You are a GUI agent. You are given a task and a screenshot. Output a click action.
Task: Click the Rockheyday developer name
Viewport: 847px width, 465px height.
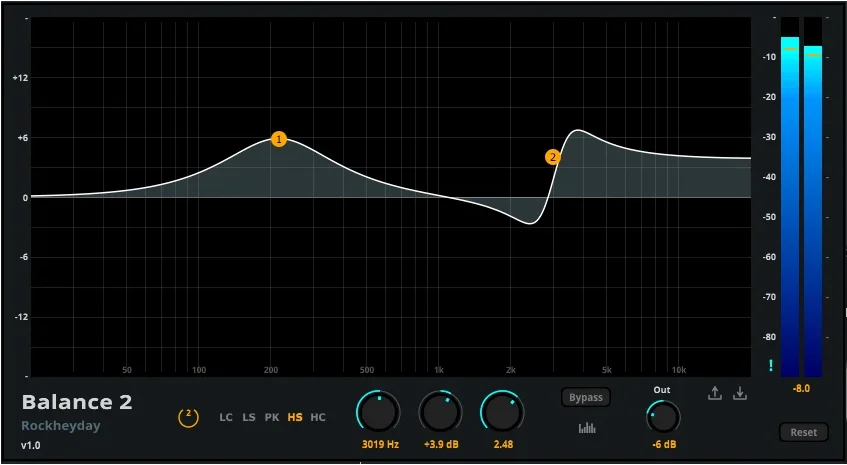(x=61, y=426)
